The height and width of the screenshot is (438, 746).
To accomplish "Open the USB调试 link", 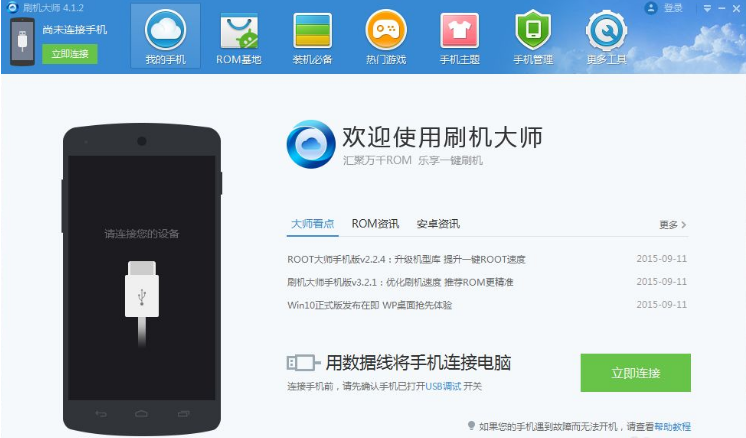I will pyautogui.click(x=443, y=386).
